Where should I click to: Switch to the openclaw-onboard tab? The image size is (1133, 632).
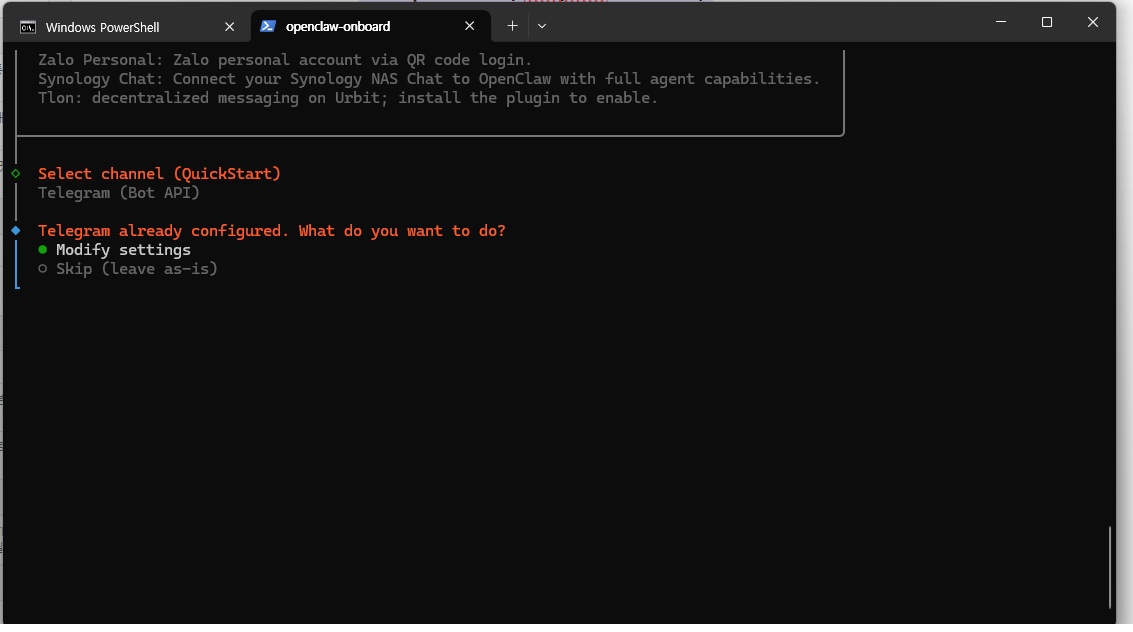(338, 26)
